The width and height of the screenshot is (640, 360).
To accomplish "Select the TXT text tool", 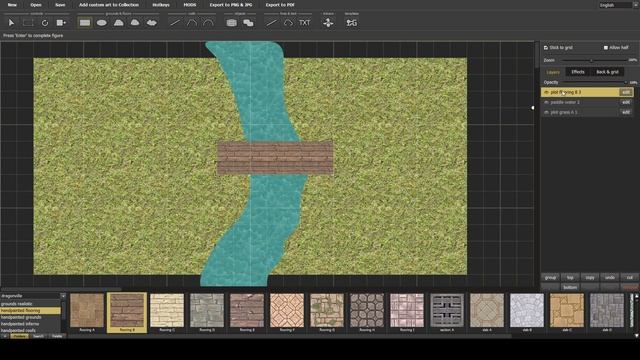I will coord(305,23).
